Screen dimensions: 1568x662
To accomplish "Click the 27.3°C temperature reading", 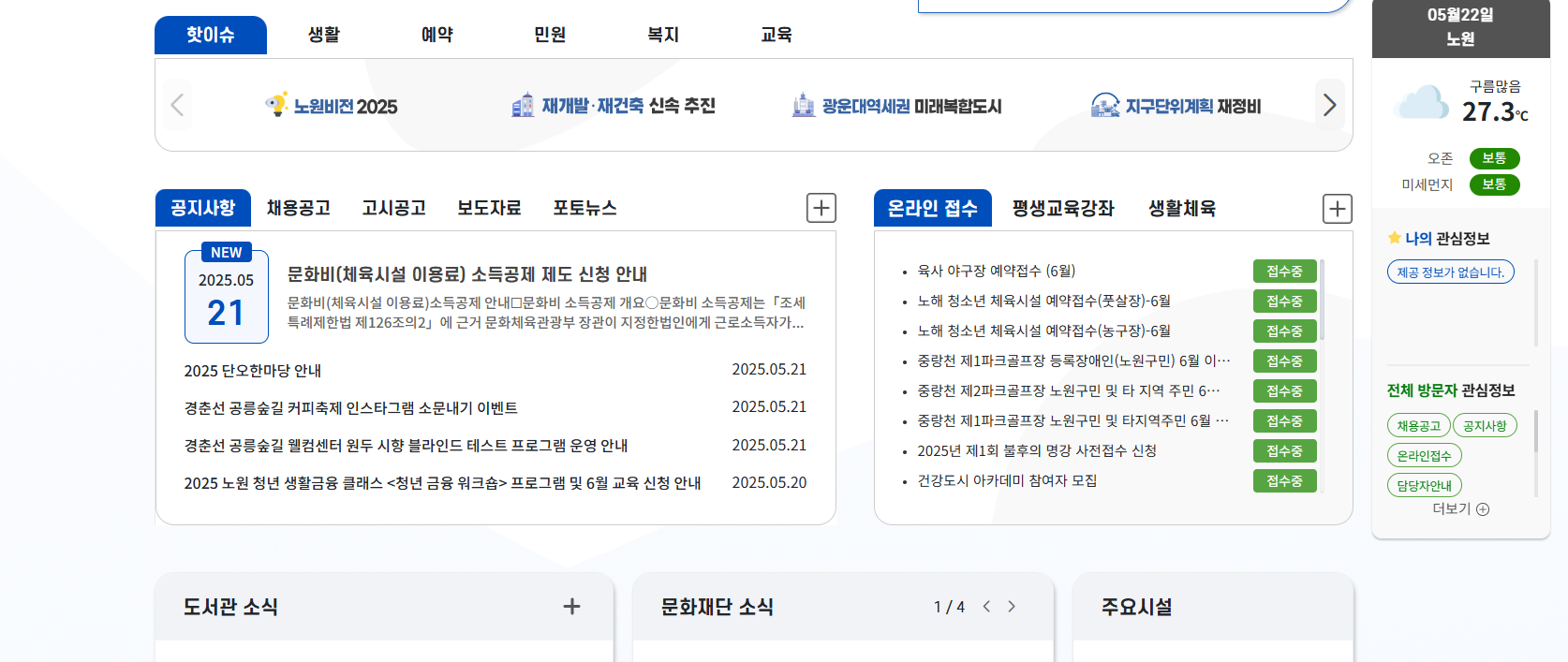I will 1496,112.
